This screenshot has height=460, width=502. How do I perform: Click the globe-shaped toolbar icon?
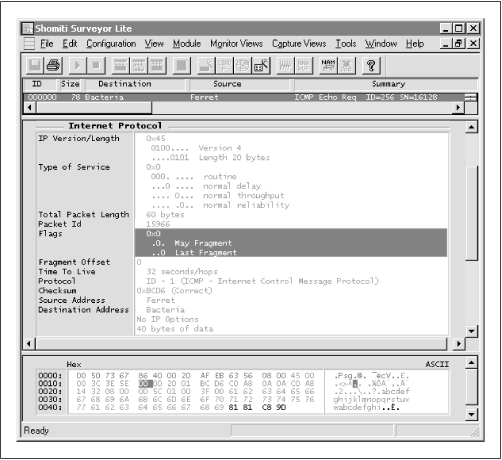tap(242, 65)
